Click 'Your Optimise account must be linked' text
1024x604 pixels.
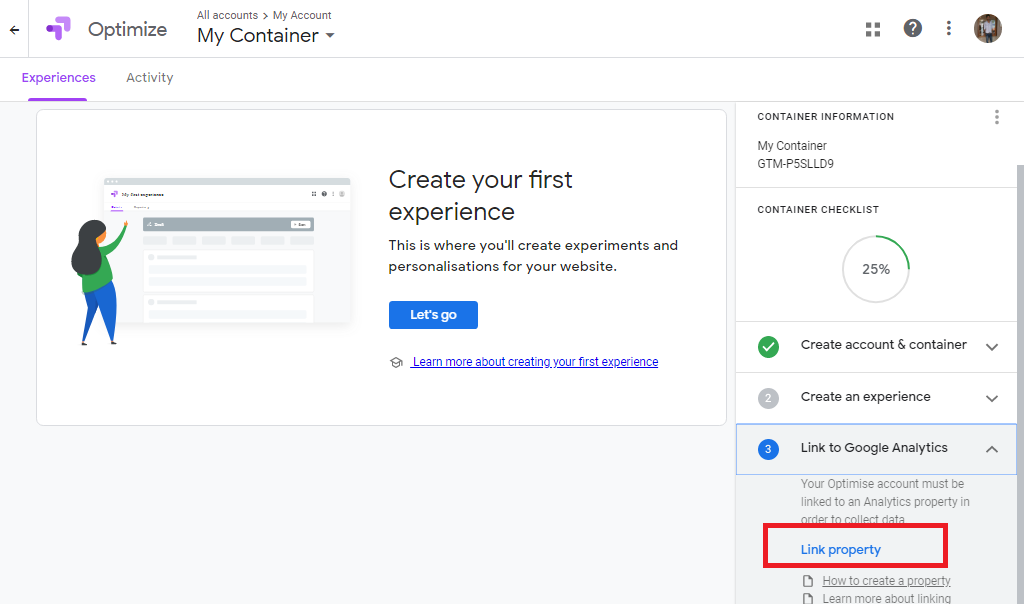point(885,501)
